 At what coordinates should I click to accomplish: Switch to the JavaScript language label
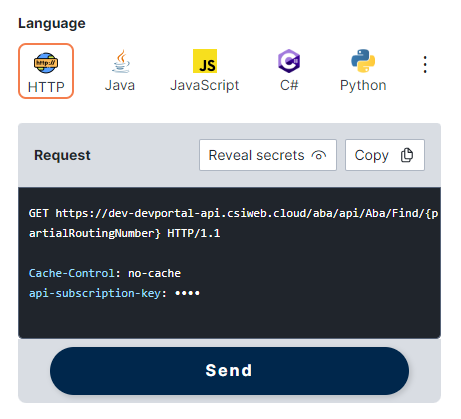[x=205, y=85]
